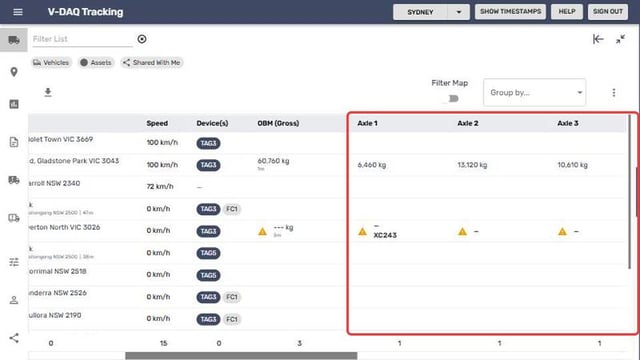The height and width of the screenshot is (360, 640).
Task: Select the 10,610 kg Axle 3 value
Action: [x=573, y=165]
